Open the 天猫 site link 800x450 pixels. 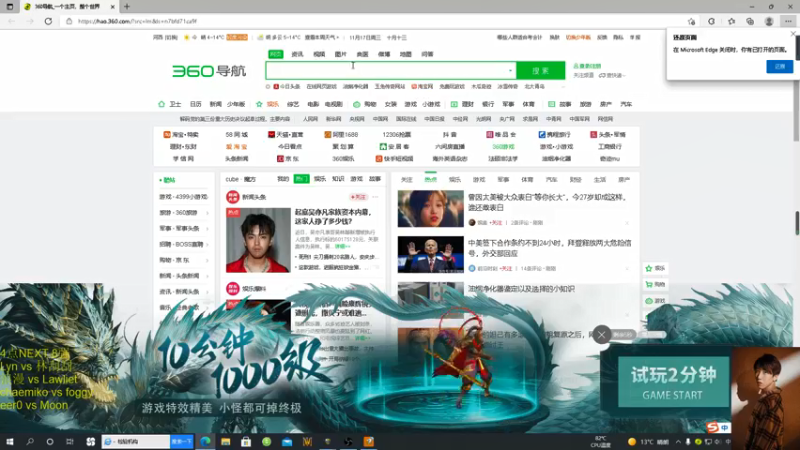tap(286, 135)
